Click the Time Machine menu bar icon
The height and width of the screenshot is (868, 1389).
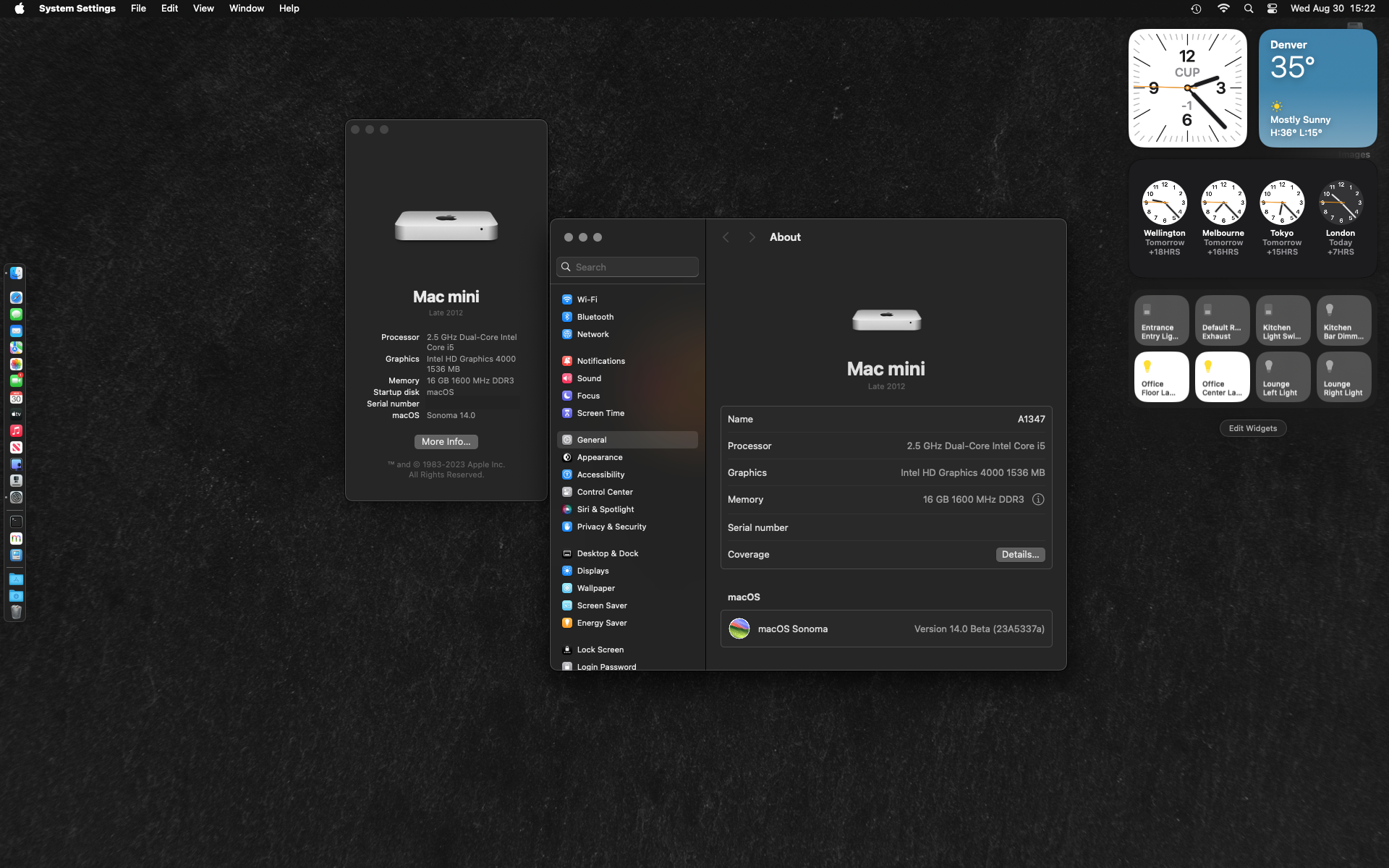click(1196, 9)
